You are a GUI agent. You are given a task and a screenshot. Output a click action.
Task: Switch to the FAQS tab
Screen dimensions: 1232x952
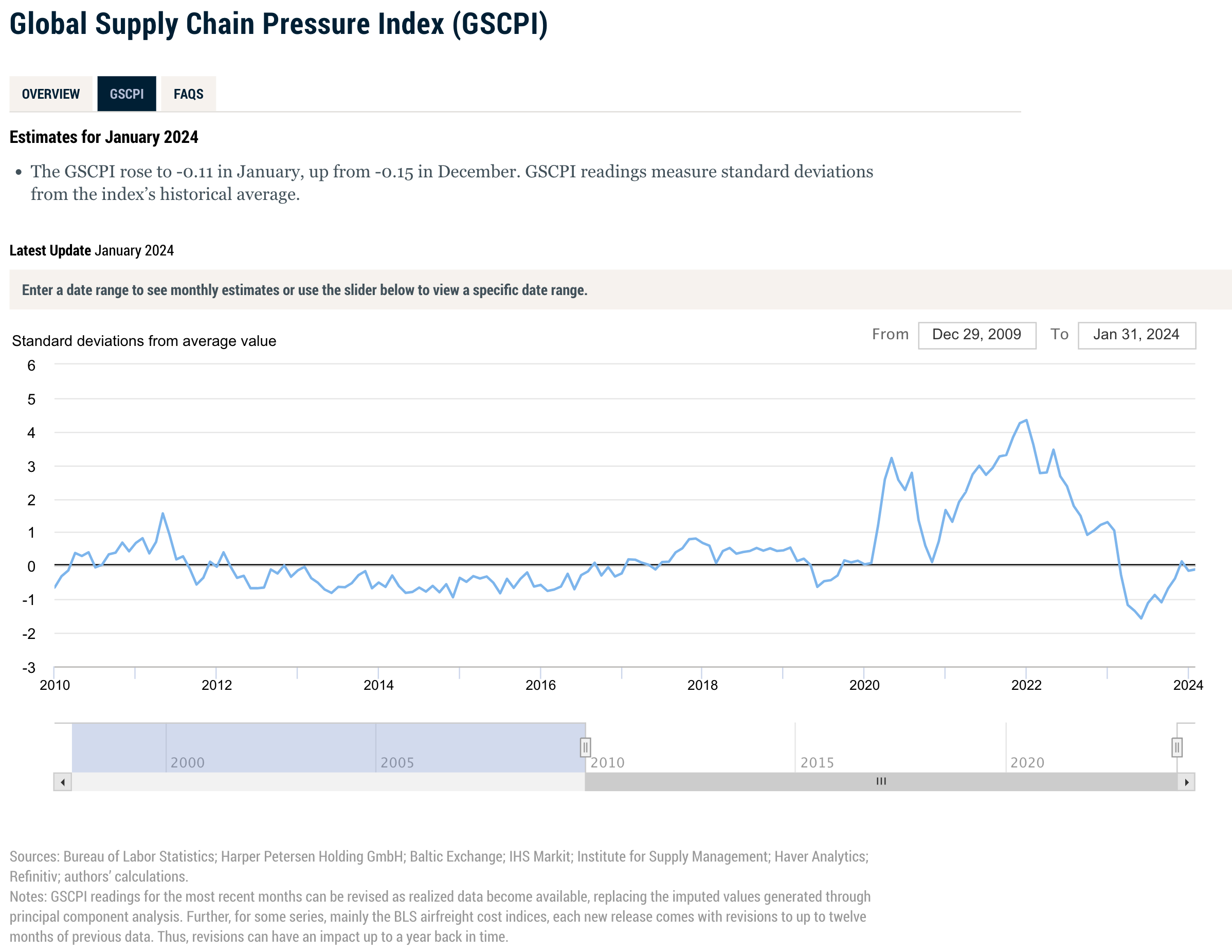(188, 94)
